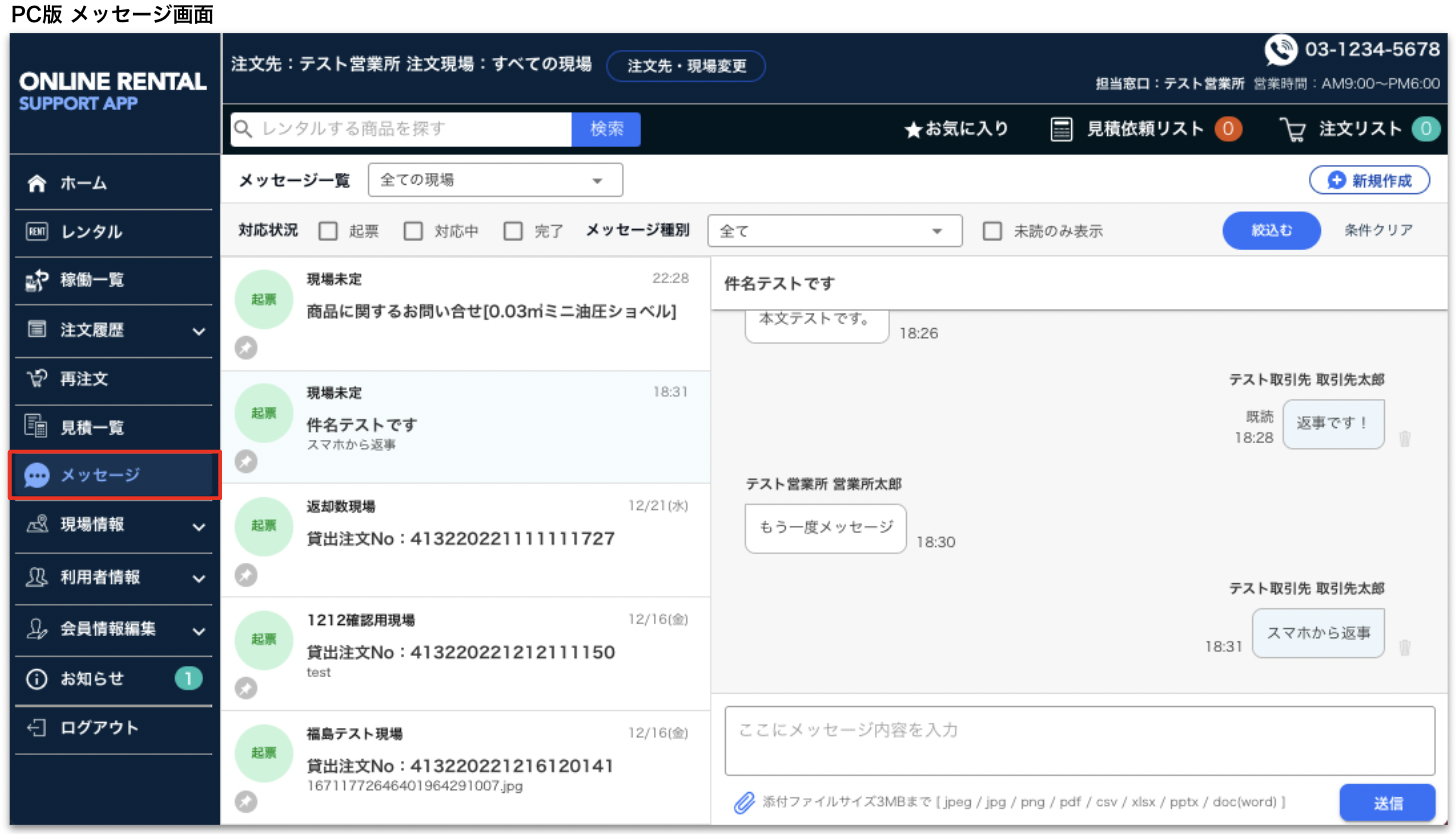1456x834 pixels.
Task: Check the 起票 status checkbox
Action: 328,231
